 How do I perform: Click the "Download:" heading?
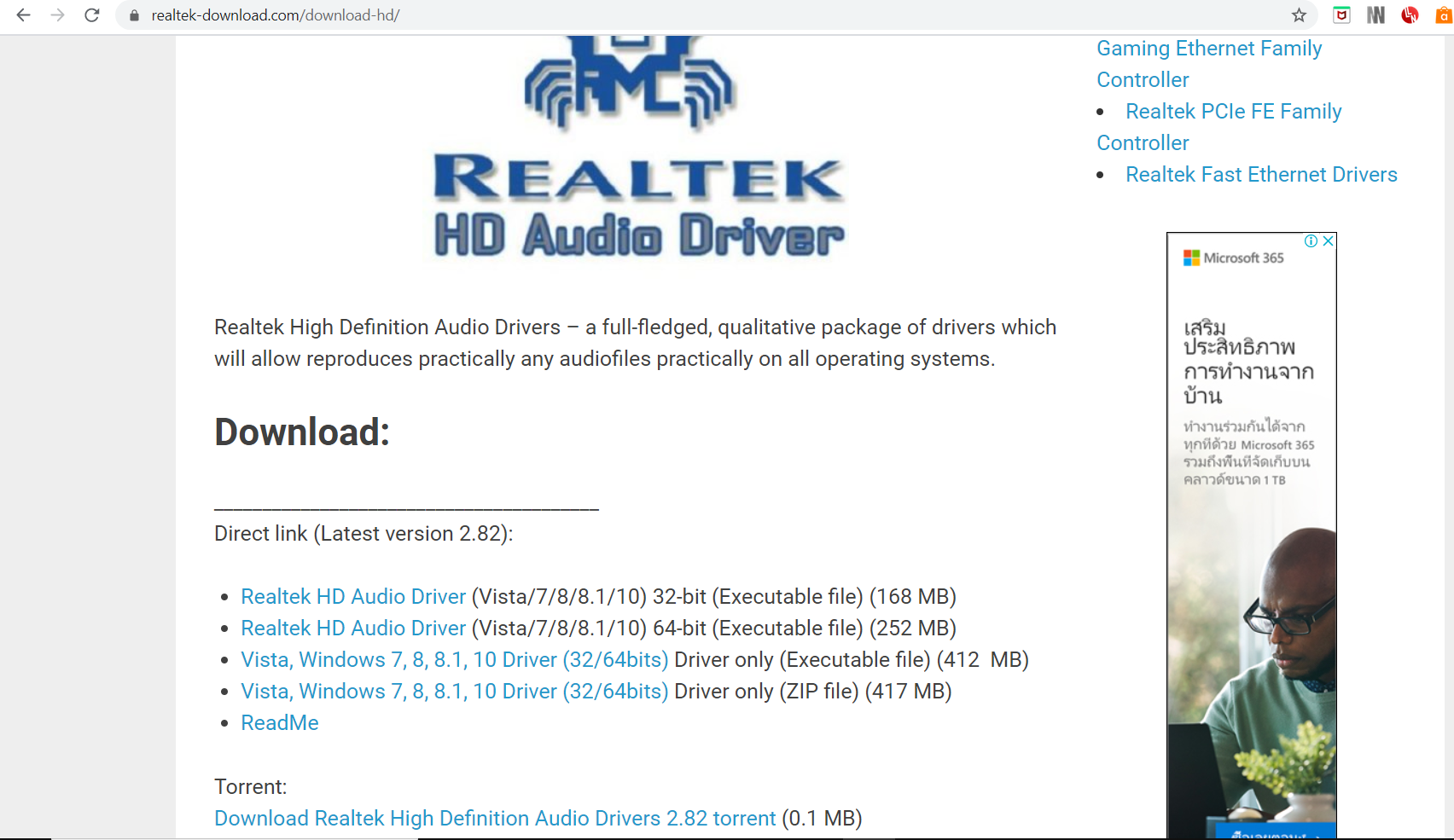[x=302, y=432]
